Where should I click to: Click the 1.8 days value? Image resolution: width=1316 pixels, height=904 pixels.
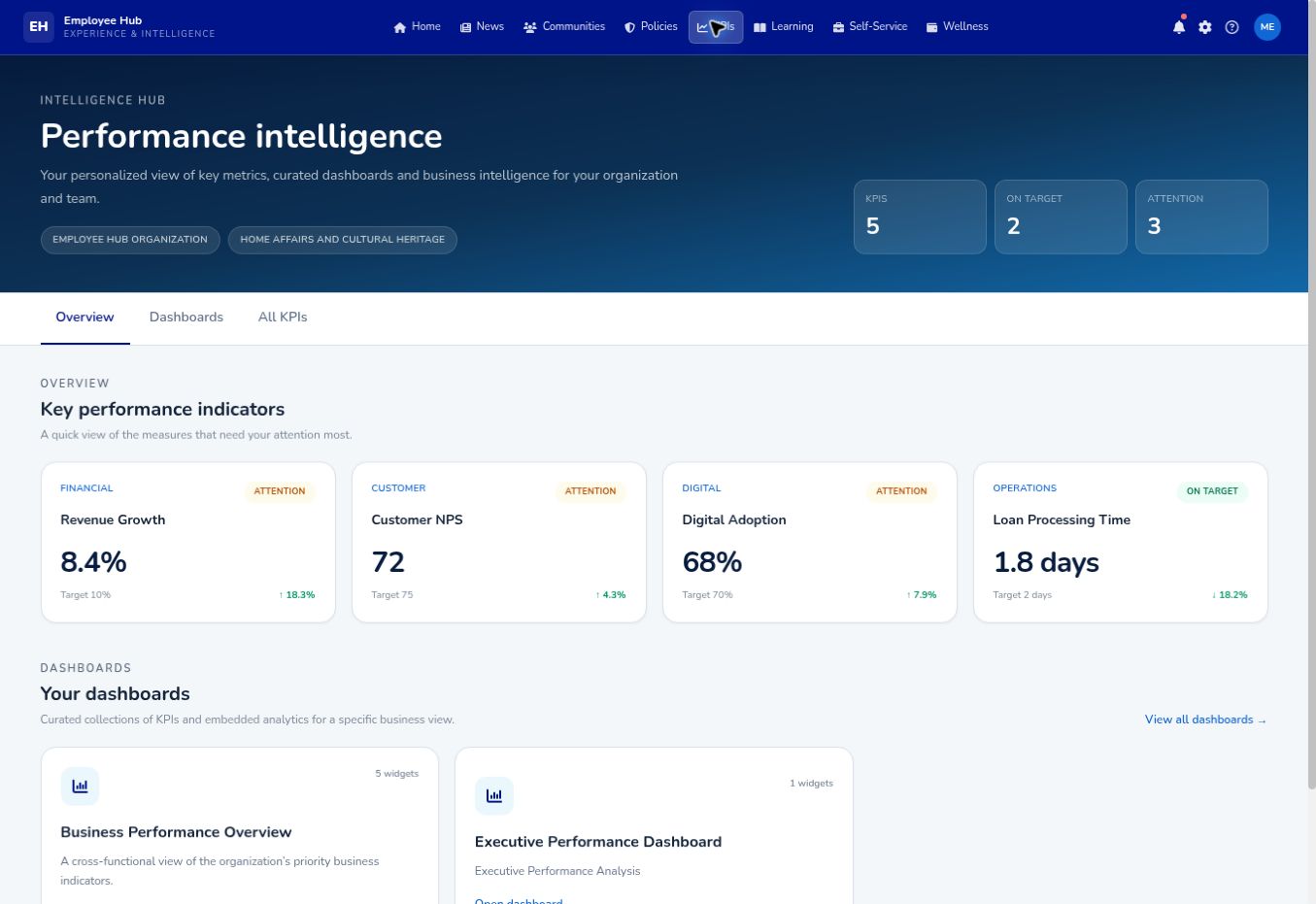click(1046, 562)
